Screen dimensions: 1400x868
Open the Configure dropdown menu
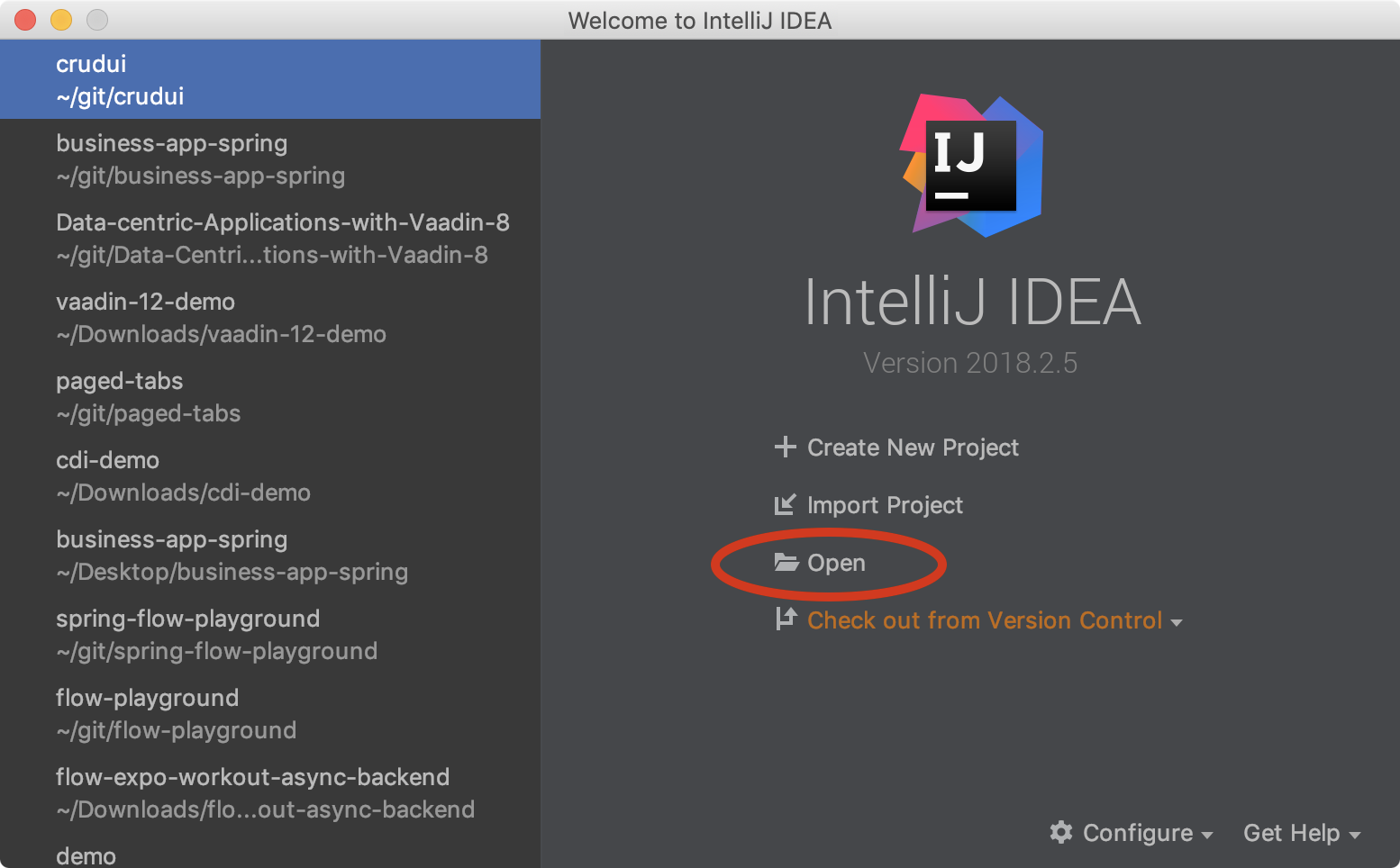coord(1147,833)
